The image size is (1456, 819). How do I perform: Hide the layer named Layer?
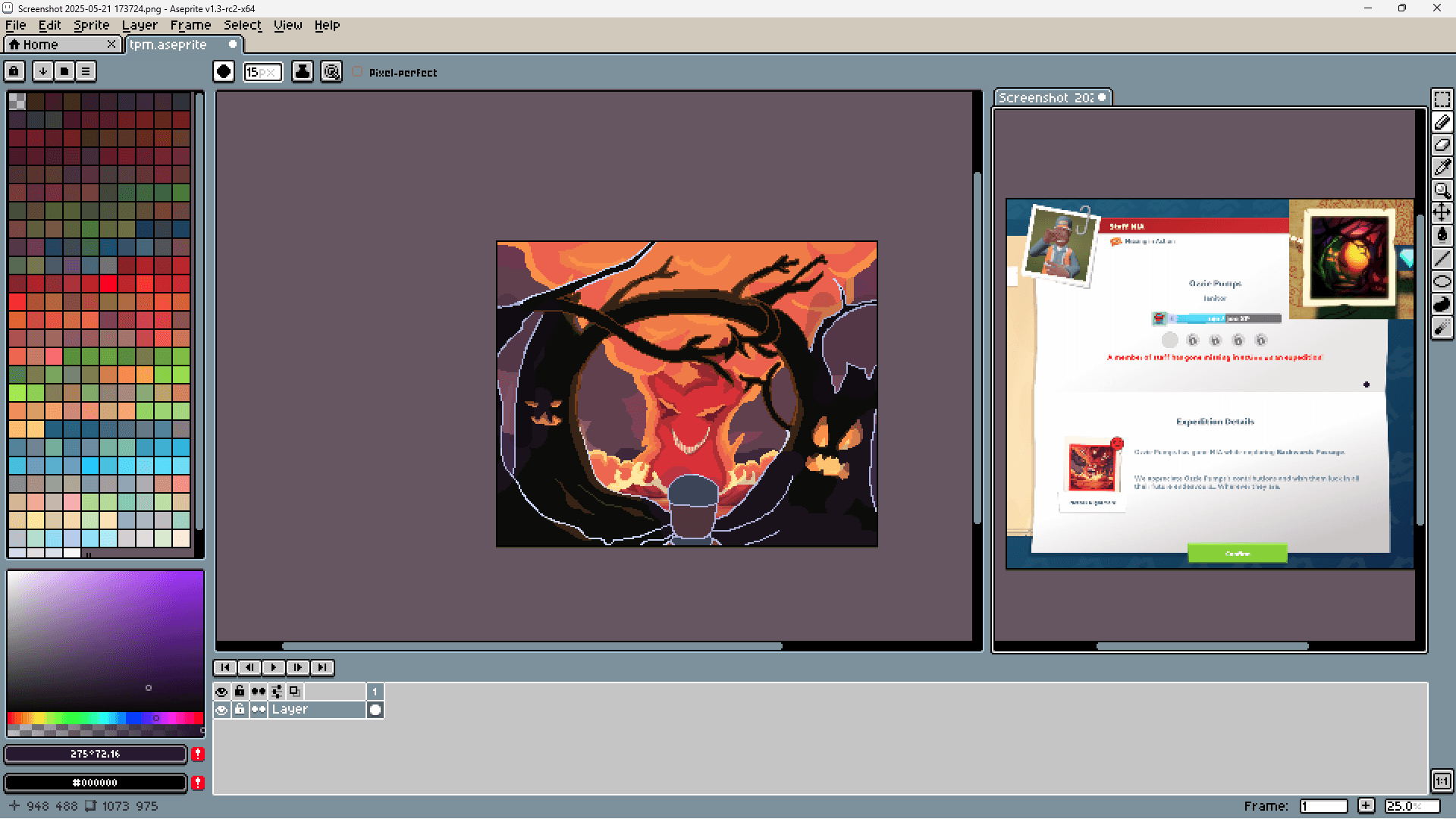[x=221, y=710]
